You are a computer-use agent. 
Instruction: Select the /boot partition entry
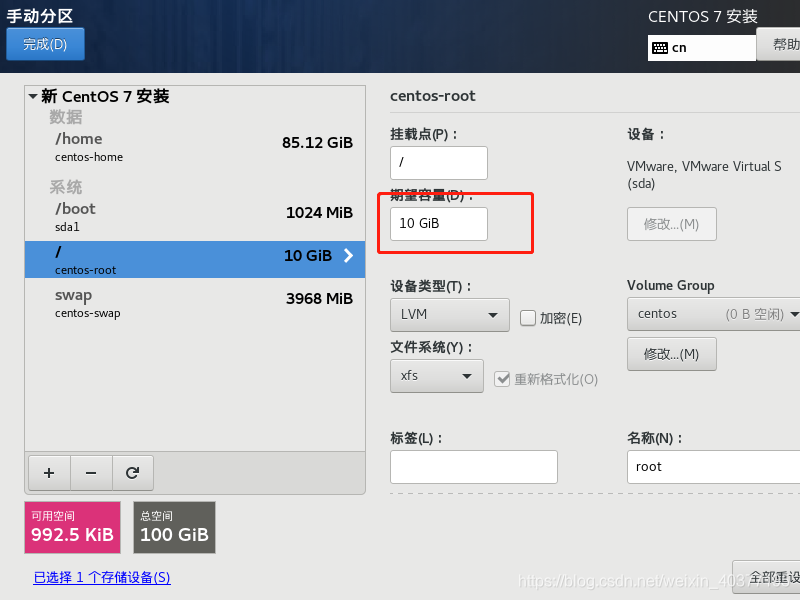[150, 215]
